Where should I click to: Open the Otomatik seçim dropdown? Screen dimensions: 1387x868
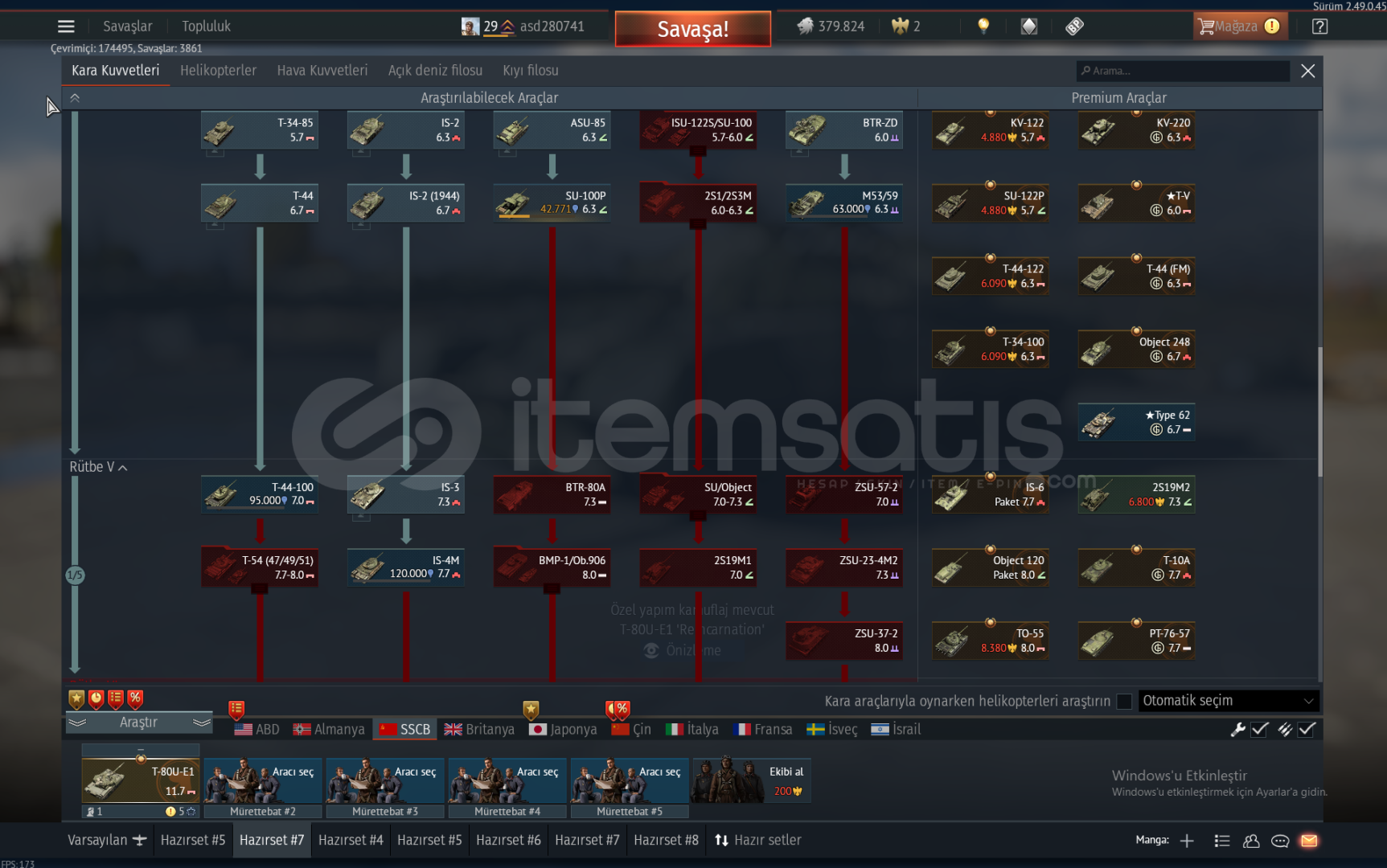1228,701
